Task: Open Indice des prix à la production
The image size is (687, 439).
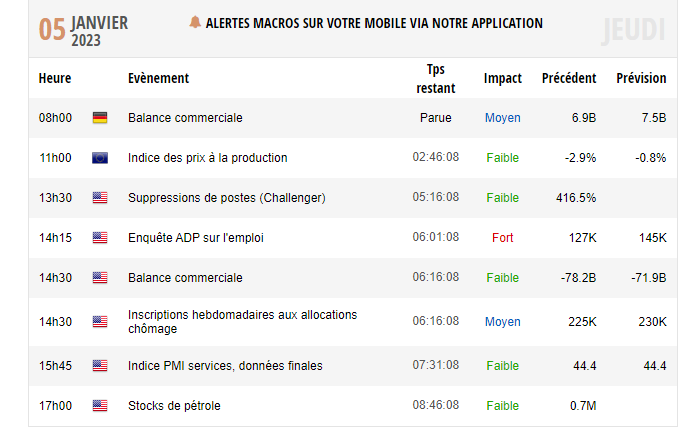Action: pyautogui.click(x=207, y=158)
